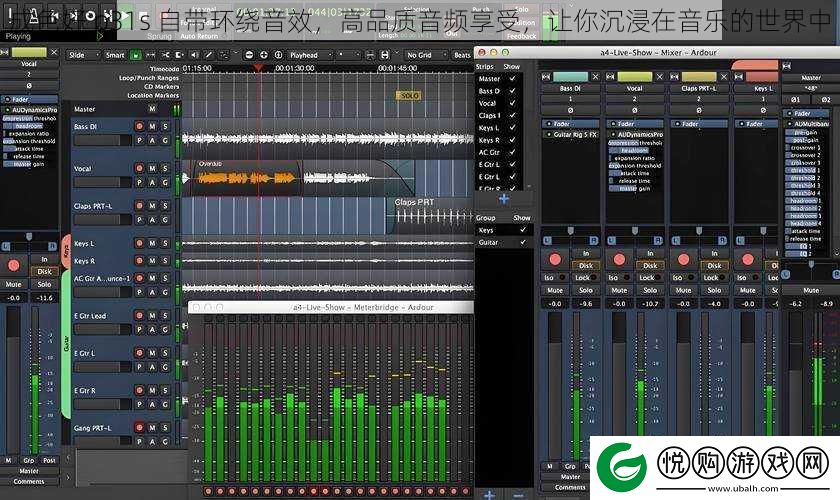The image size is (840, 500).
Task: Click the CD Markers ruler label
Action: (161, 86)
